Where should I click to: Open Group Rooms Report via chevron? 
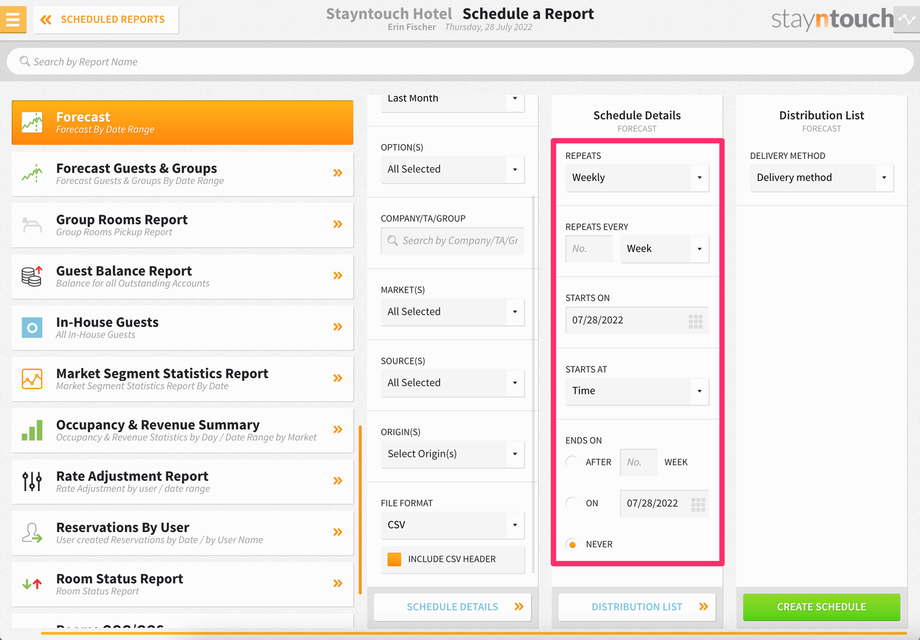coord(338,224)
